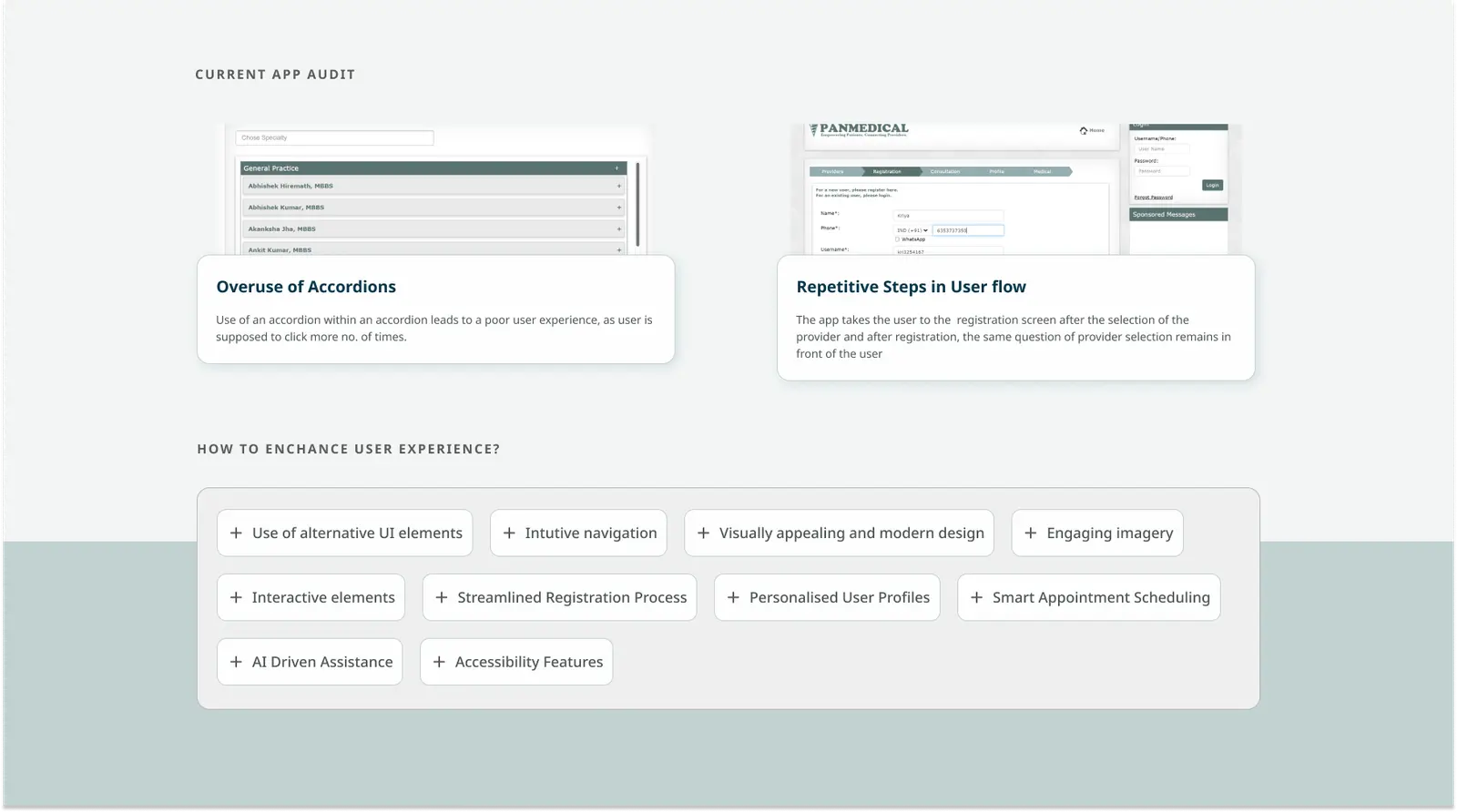Click the Name field in registration form
The image size is (1457, 812).
948,216
